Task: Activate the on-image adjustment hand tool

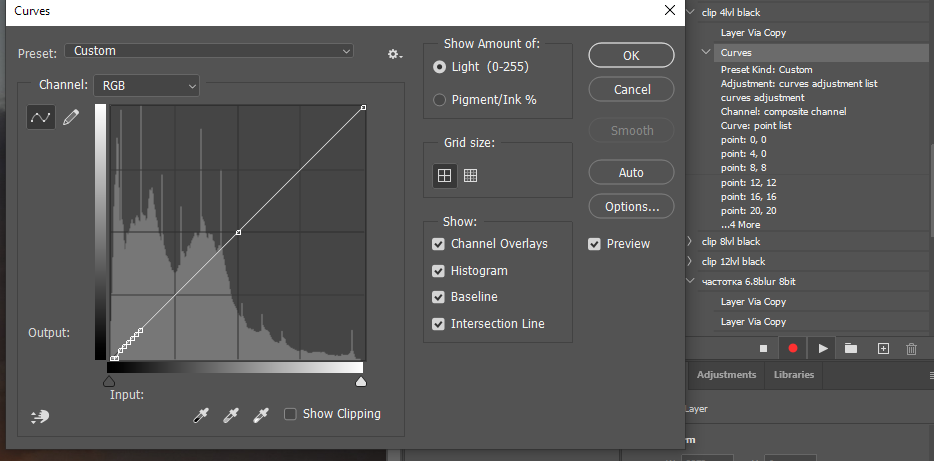Action: pos(40,416)
